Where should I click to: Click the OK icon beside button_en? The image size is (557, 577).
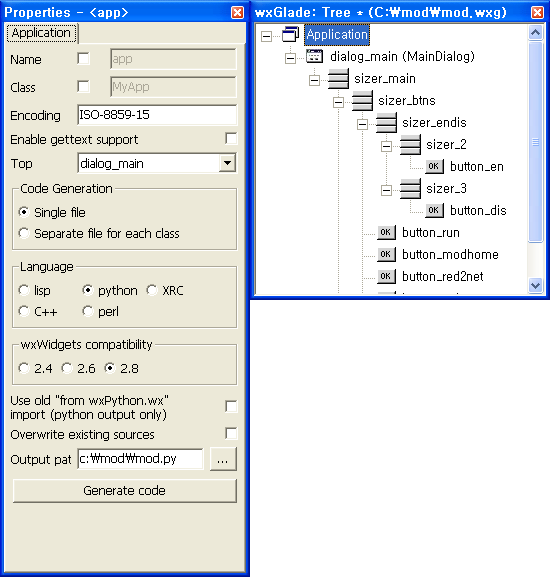coord(434,166)
